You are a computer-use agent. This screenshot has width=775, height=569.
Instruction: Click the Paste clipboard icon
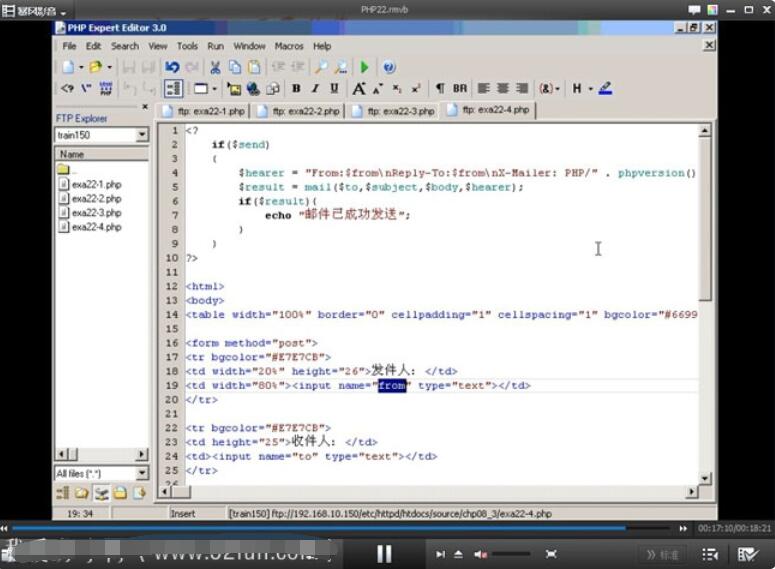254,67
